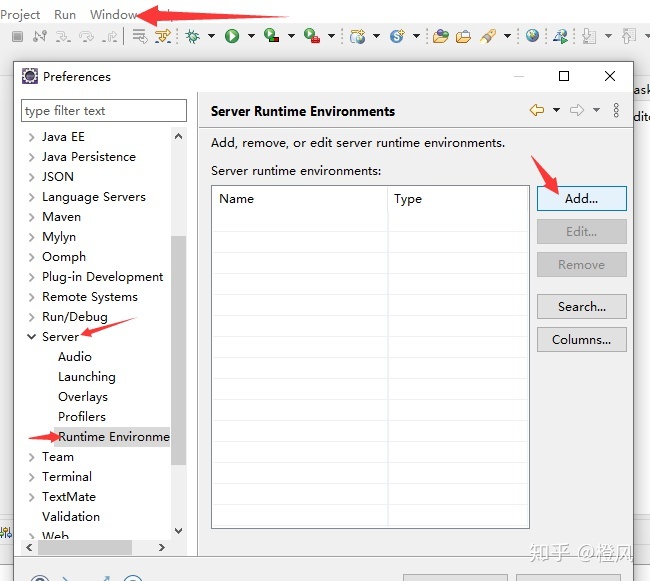Expand the Run/Debug tree node
The height and width of the screenshot is (581, 650).
[32, 317]
